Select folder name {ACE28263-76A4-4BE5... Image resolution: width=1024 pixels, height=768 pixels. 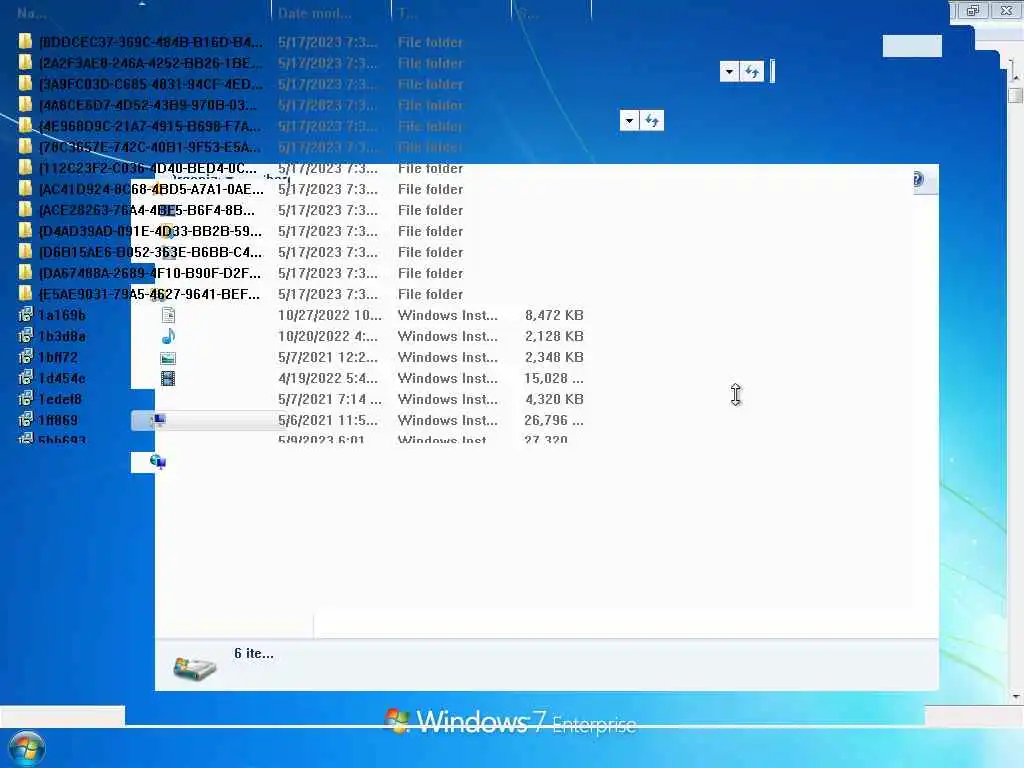147,210
